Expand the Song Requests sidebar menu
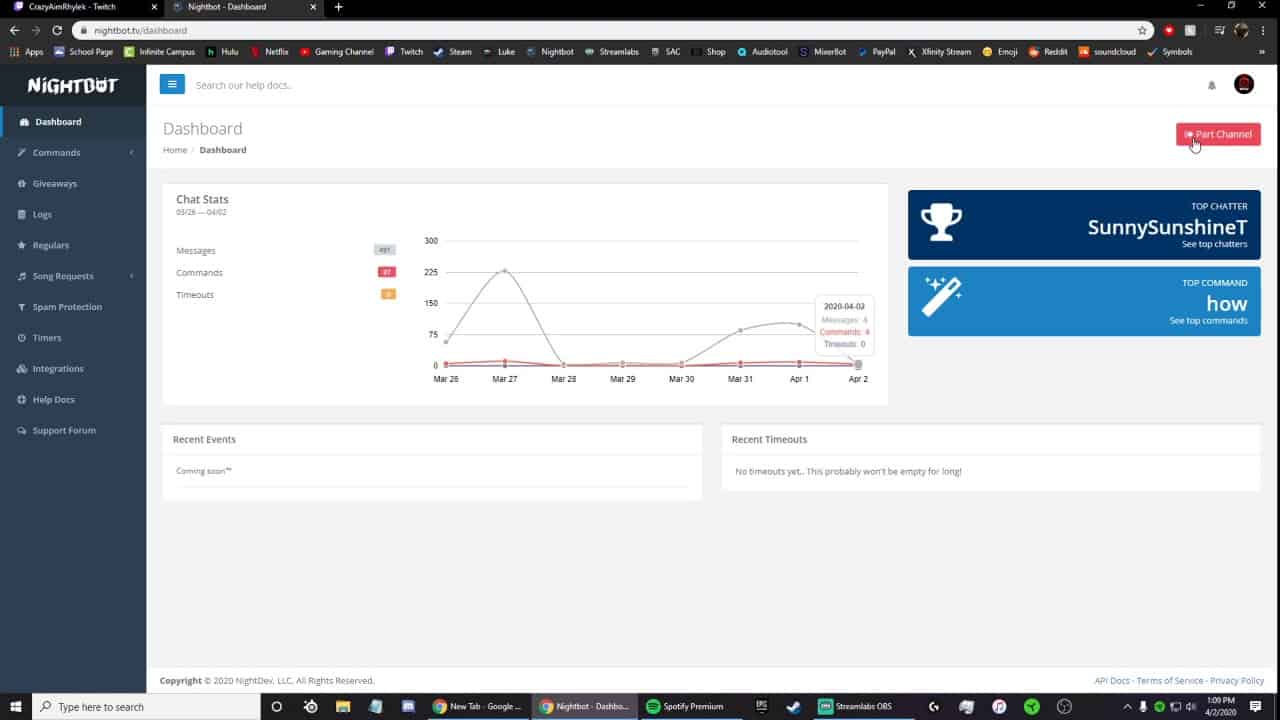 click(x=73, y=276)
